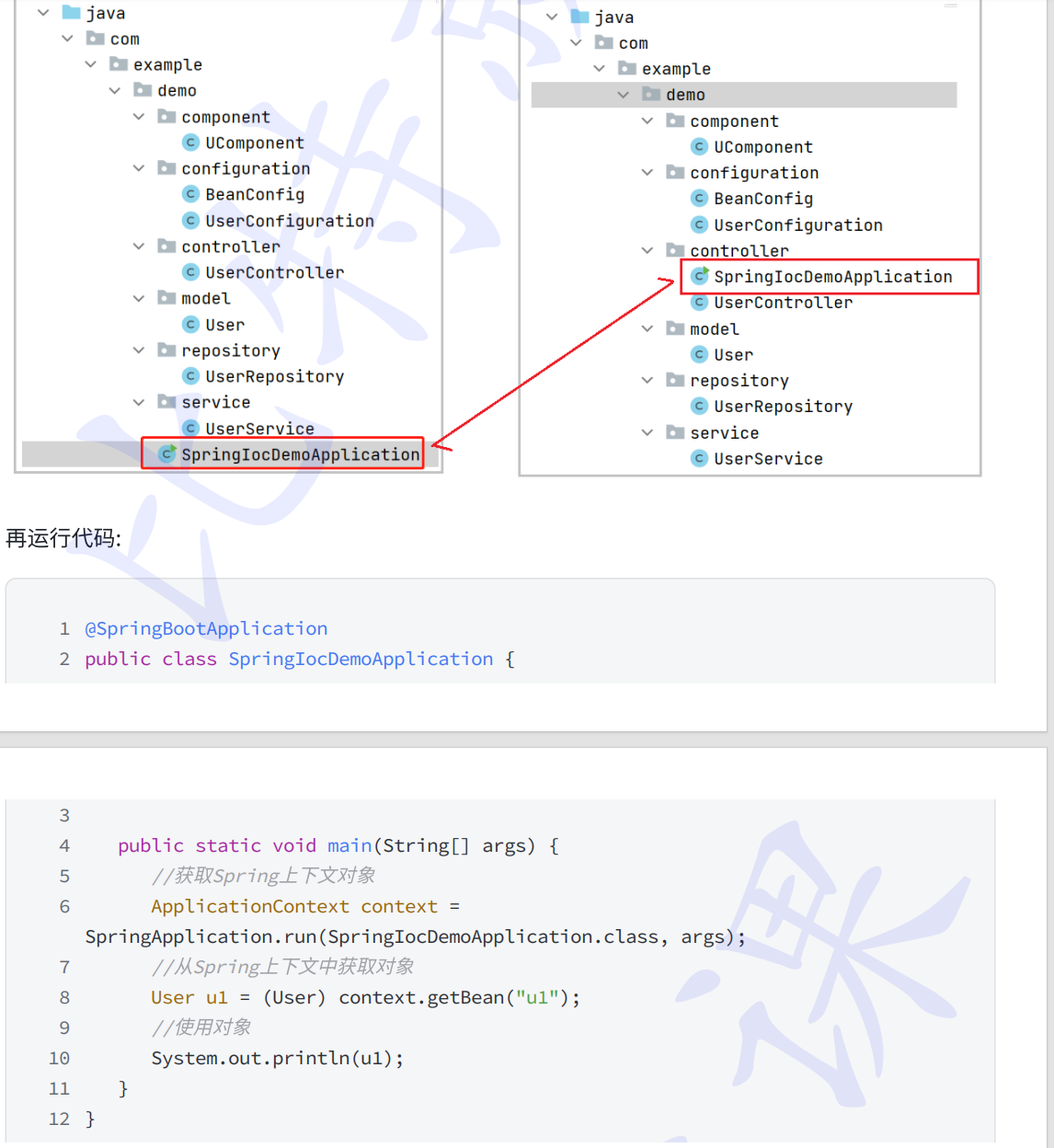
Task: Click the 'main' method name in code
Action: pyautogui.click(x=349, y=845)
